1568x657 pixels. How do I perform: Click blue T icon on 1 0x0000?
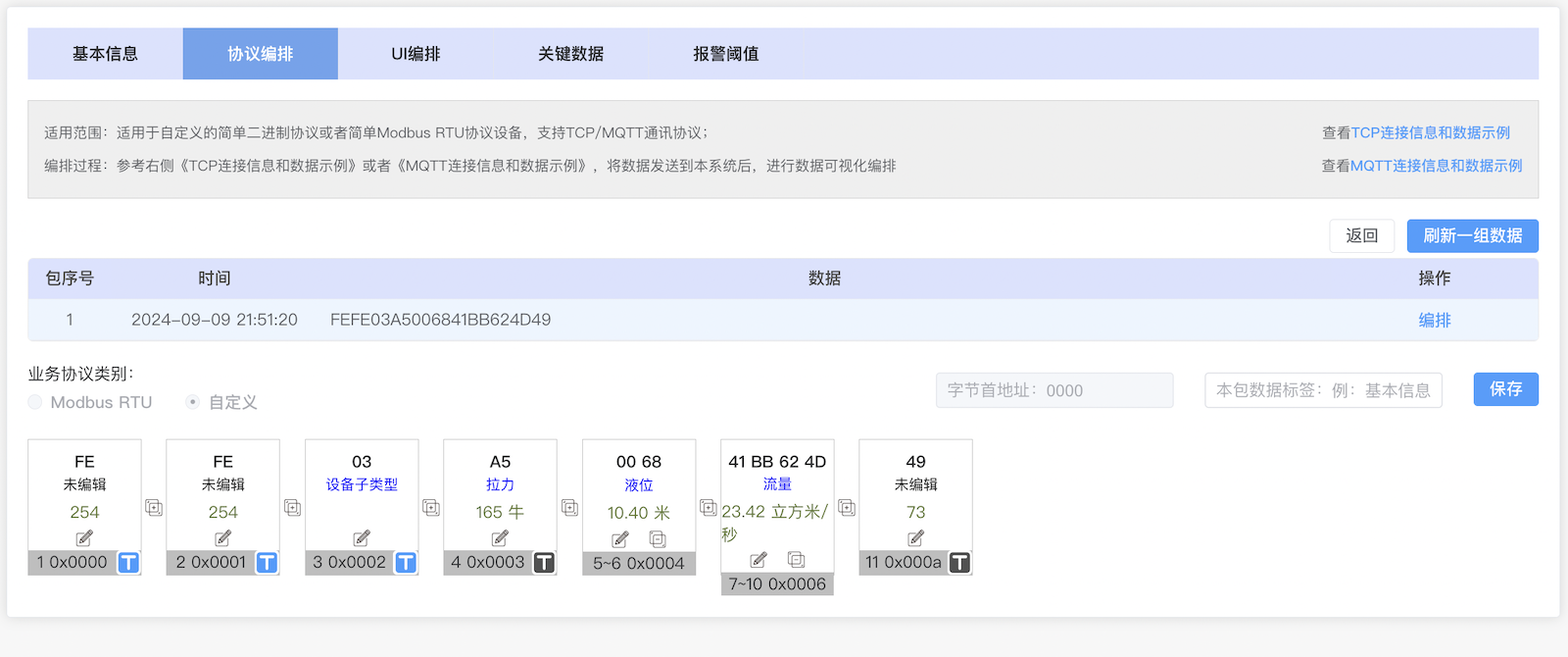(128, 563)
